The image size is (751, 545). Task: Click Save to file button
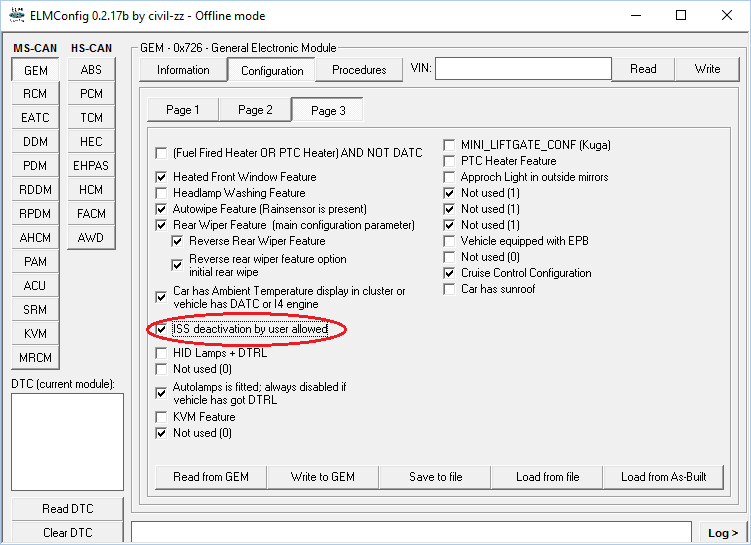[435, 477]
